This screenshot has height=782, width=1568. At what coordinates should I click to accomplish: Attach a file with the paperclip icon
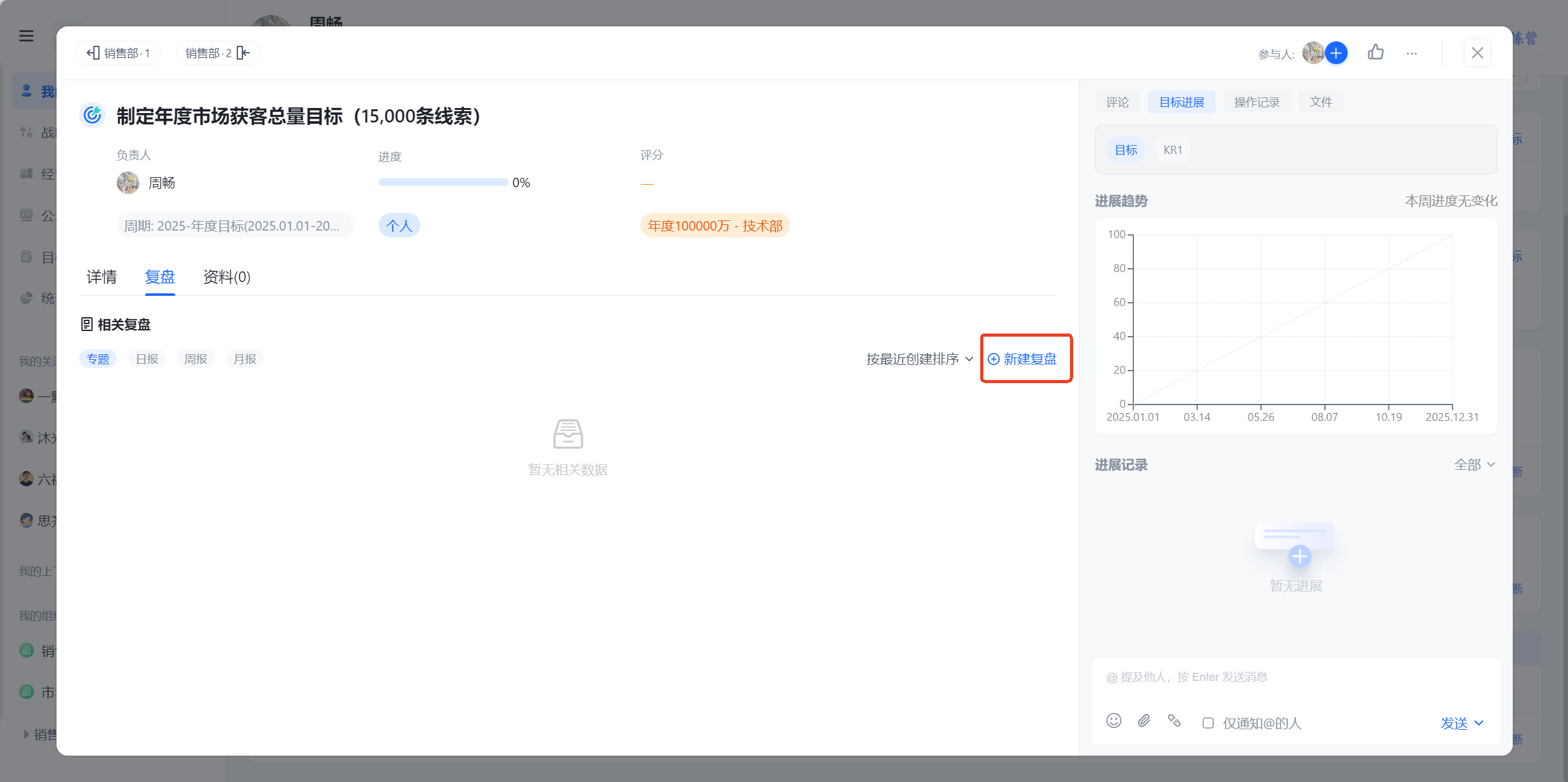point(1144,721)
